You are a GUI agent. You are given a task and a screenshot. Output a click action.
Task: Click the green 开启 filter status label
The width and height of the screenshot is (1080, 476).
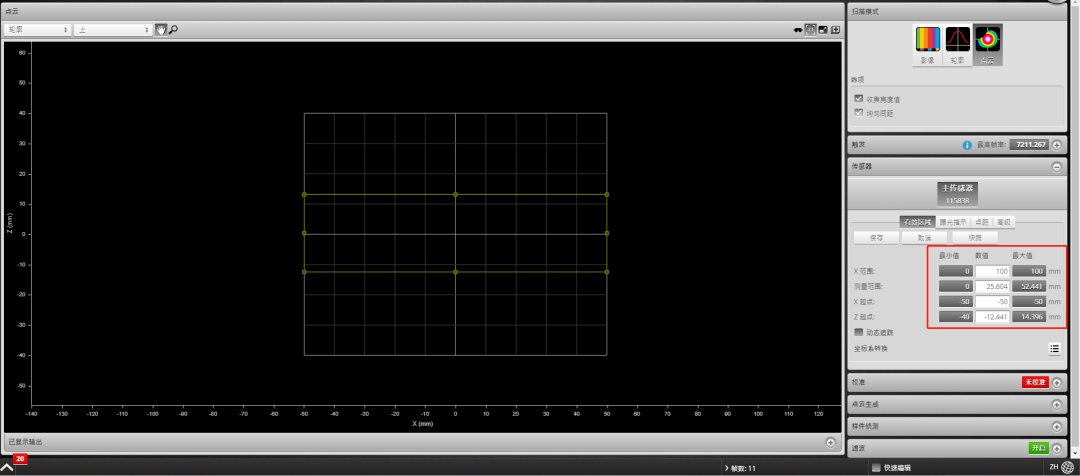coord(1038,448)
